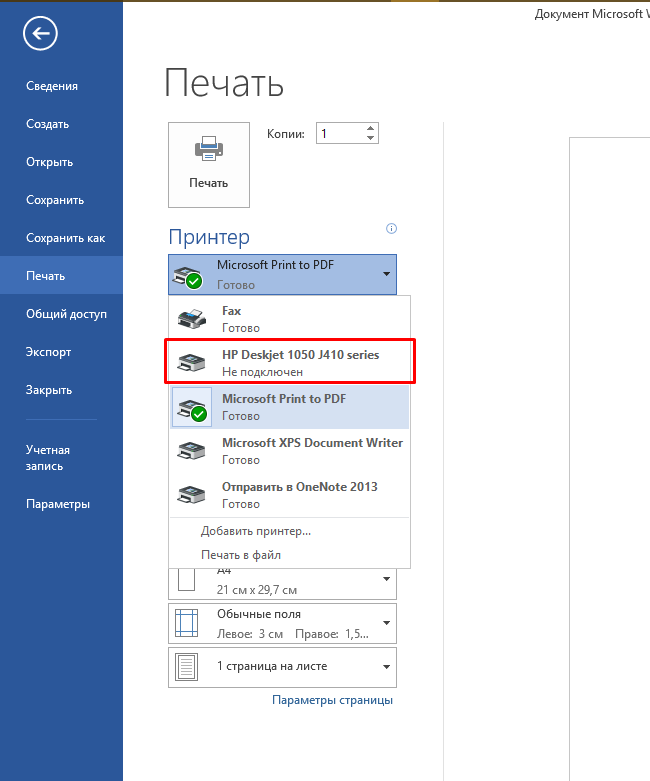
Task: Click the page icon beside 1 страница на листе
Action: click(x=187, y=667)
